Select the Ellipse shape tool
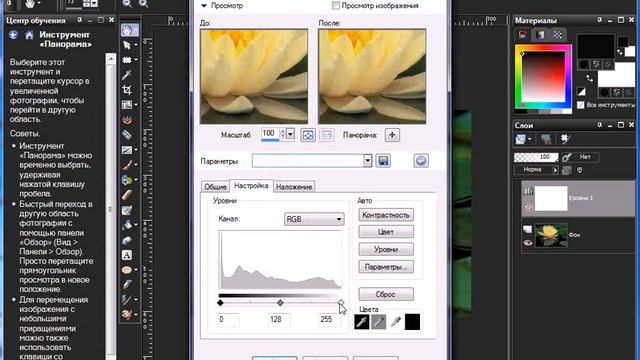 pyautogui.click(x=127, y=270)
